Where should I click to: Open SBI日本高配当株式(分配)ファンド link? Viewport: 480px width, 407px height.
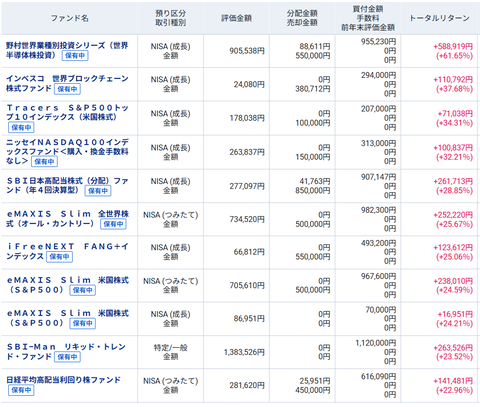point(67,185)
